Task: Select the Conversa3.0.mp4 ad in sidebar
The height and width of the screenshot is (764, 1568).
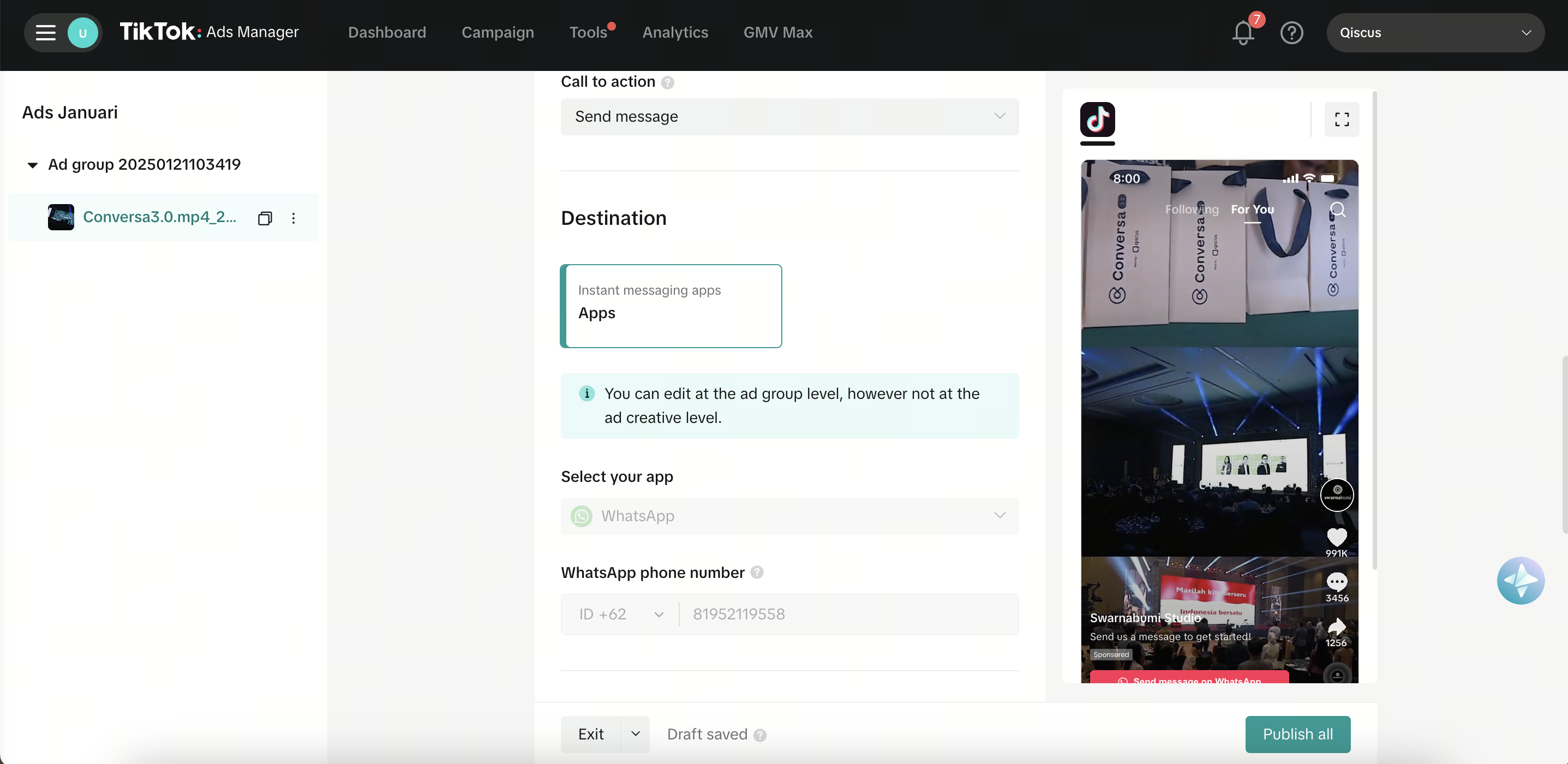Action: coord(163,217)
